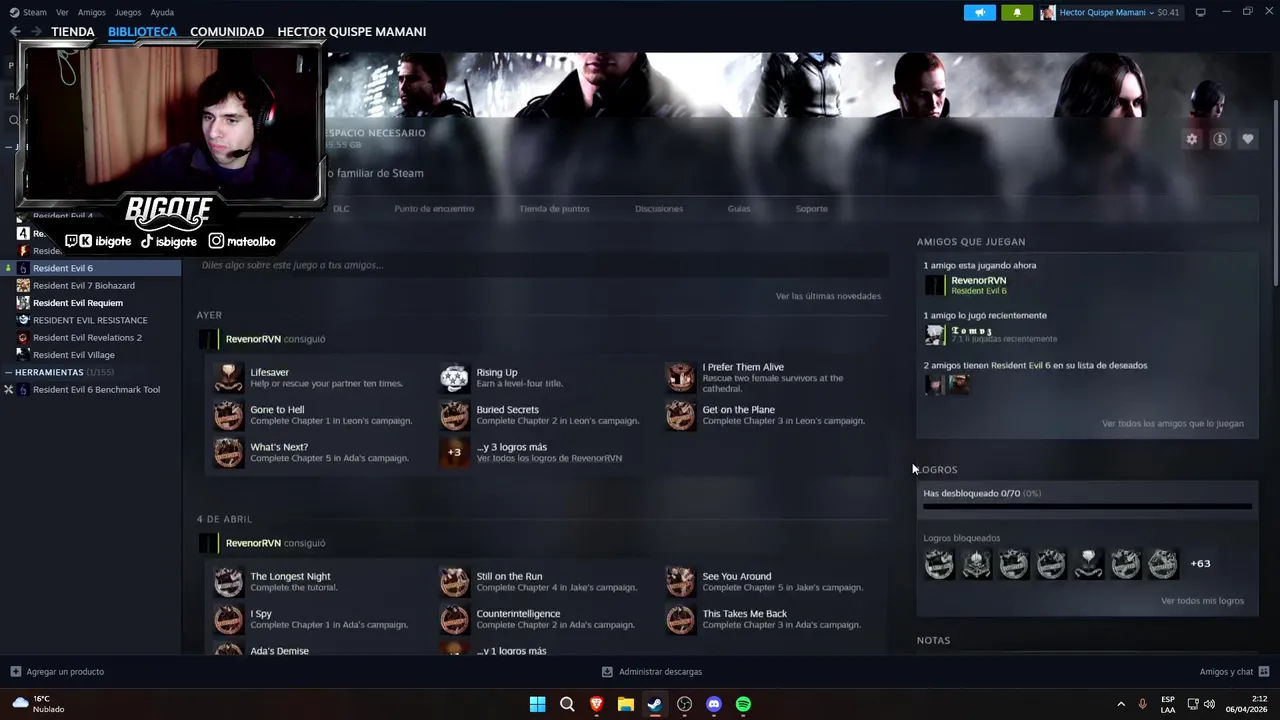1280x720 pixels.
Task: Open the +3 more achievements badge
Action: coord(454,452)
